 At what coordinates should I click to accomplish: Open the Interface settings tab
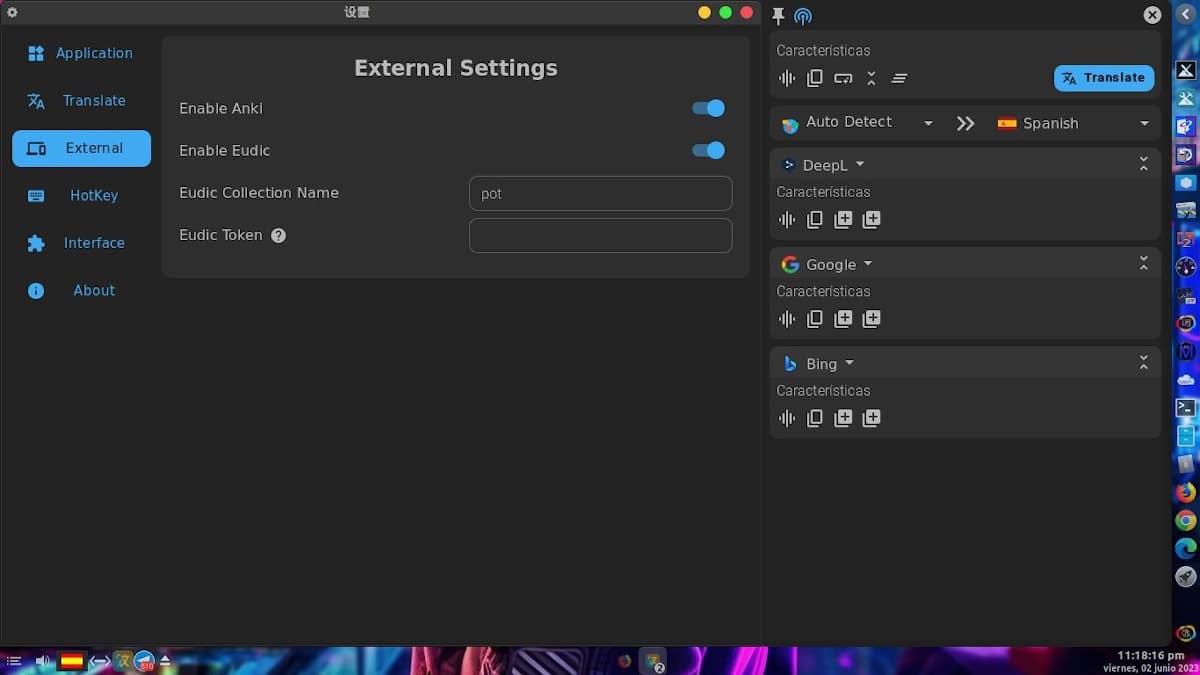81,242
